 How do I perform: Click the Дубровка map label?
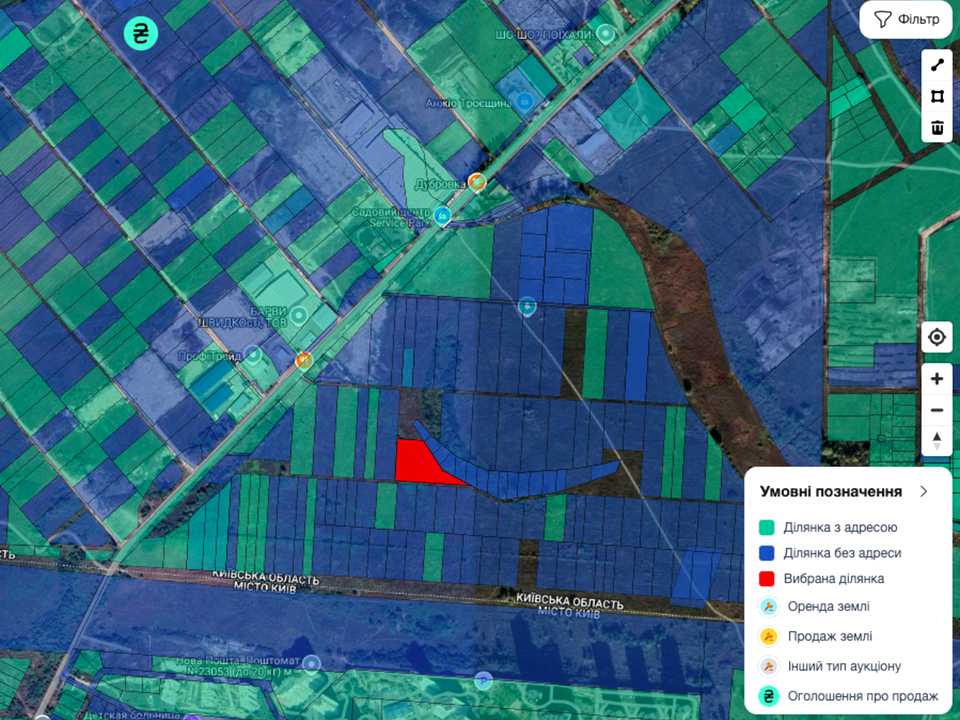440,184
